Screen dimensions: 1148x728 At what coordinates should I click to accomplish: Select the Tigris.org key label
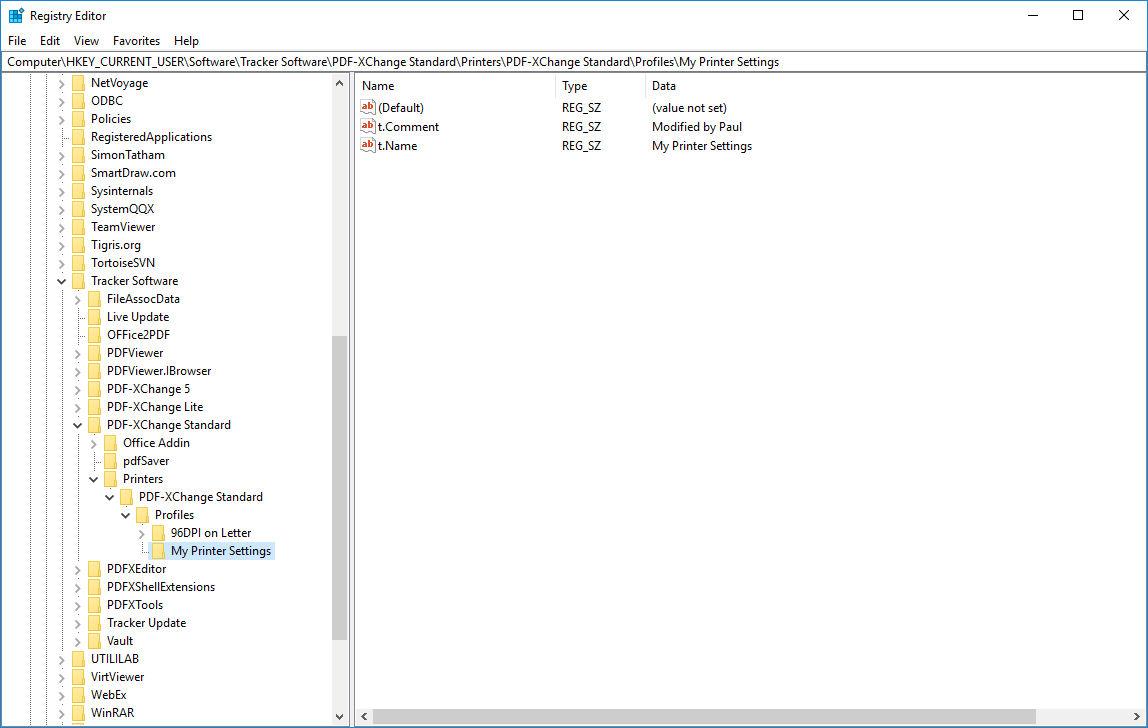(x=116, y=245)
